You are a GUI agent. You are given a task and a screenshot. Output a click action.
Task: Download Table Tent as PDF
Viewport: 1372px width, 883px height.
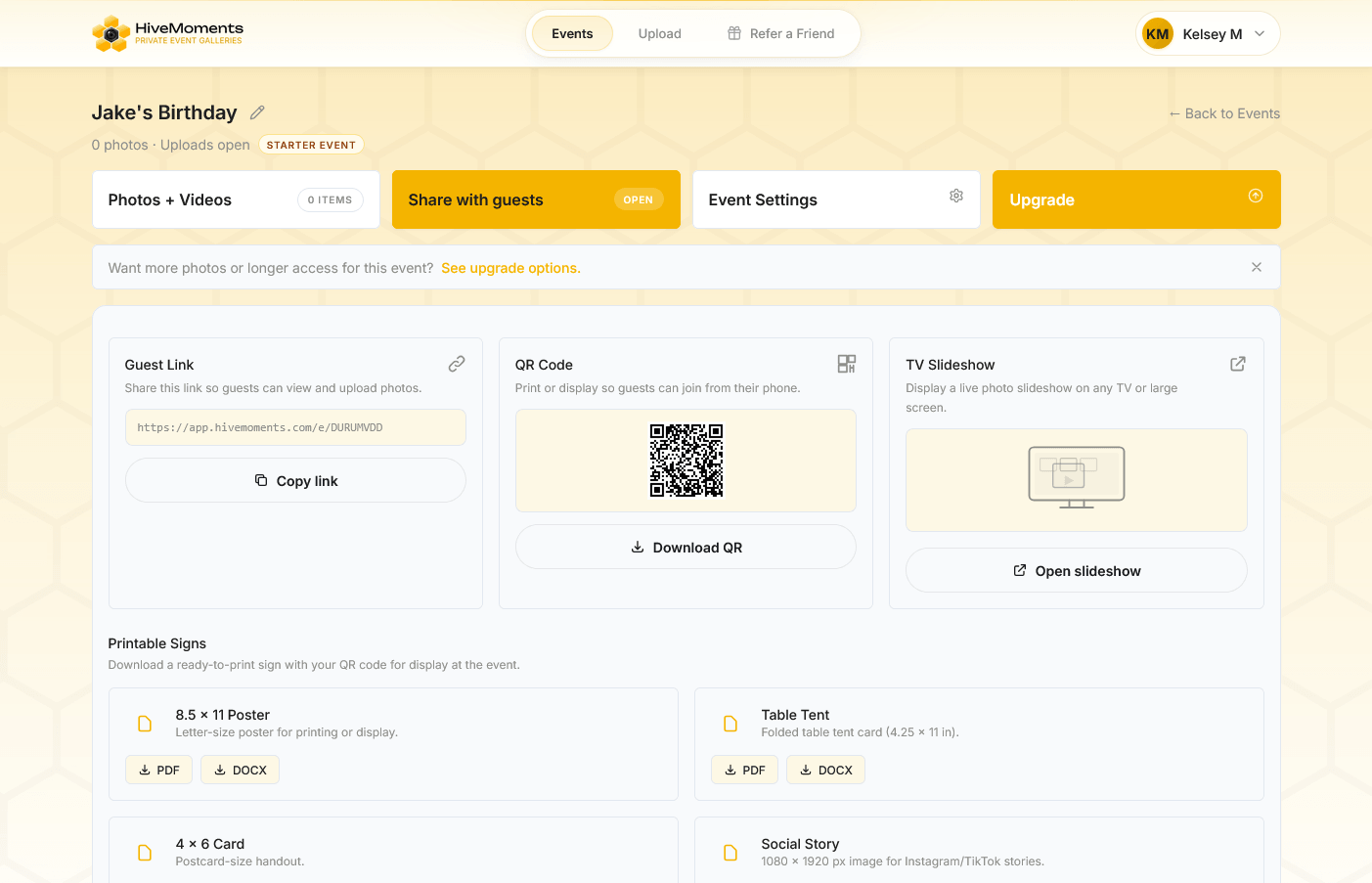click(744, 770)
